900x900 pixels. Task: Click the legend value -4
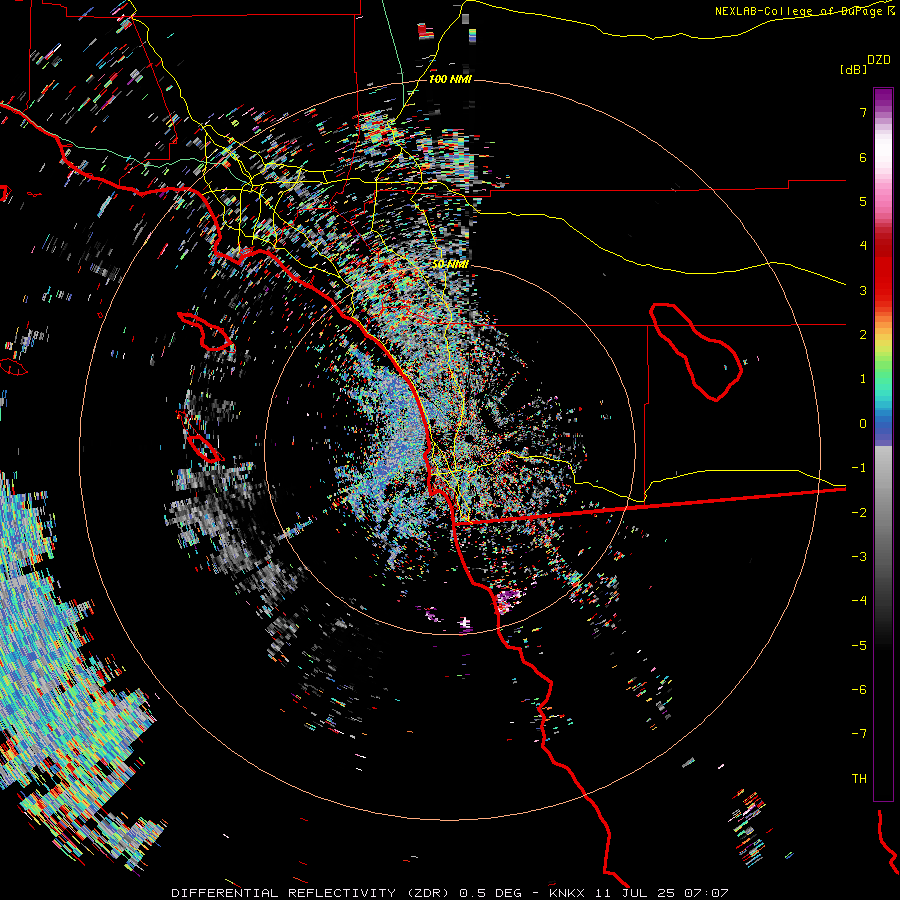point(859,601)
